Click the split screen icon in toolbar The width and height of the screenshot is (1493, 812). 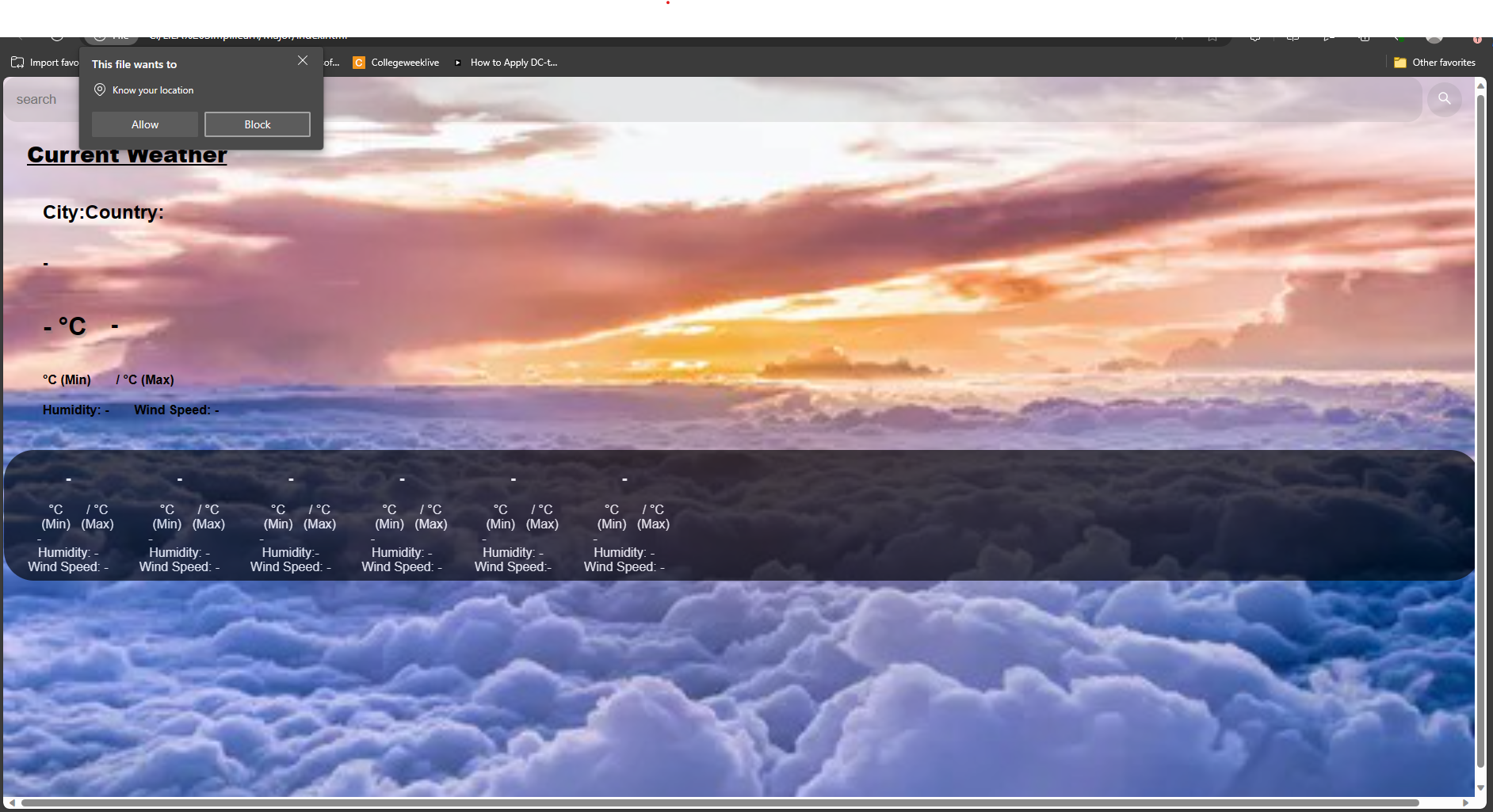pos(1293,36)
